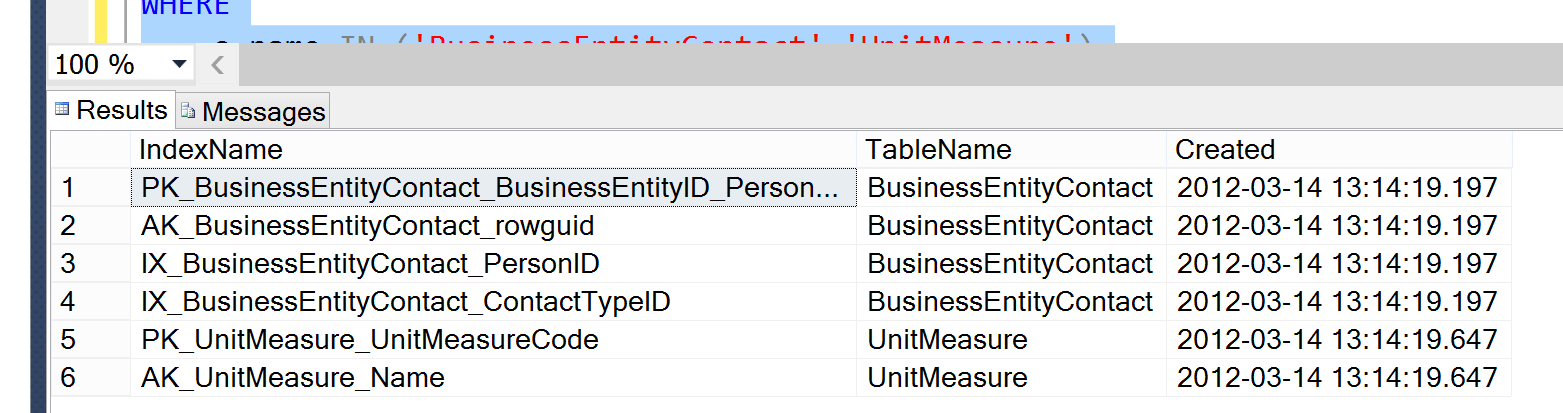
Task: Click row 5's Created timestamp cell
Action: 1337,340
